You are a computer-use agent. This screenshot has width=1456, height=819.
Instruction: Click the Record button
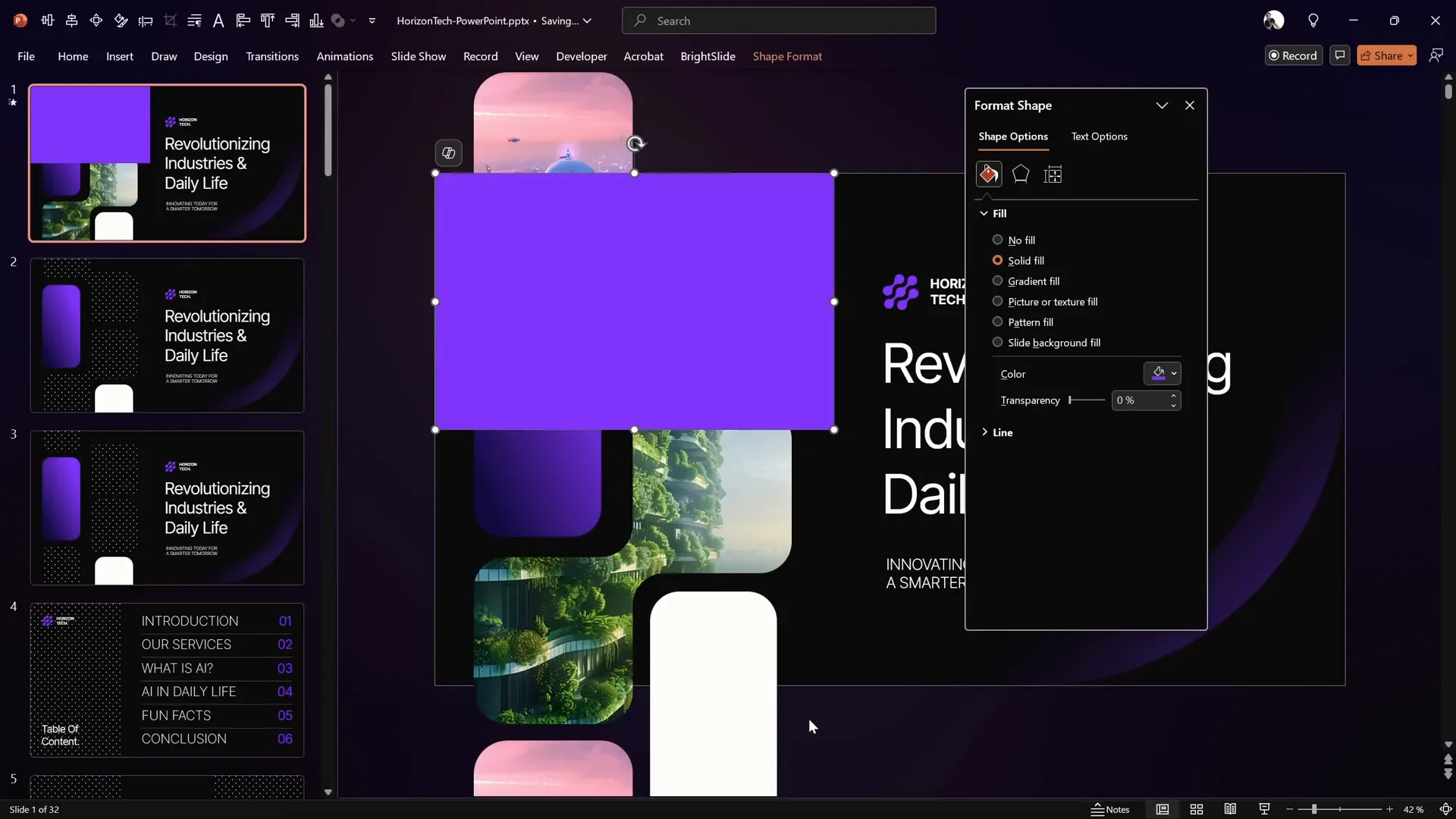(1293, 55)
